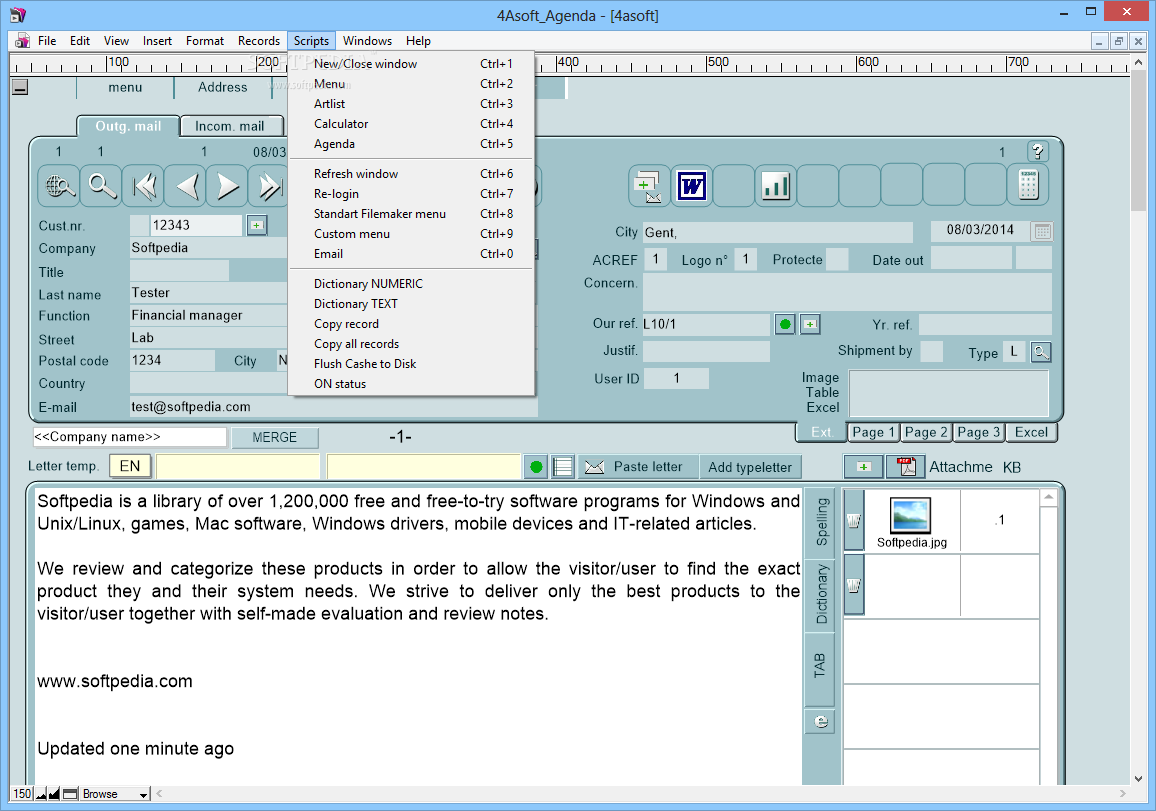
Task: Switch to the Incom. mail tab
Action: (x=229, y=126)
